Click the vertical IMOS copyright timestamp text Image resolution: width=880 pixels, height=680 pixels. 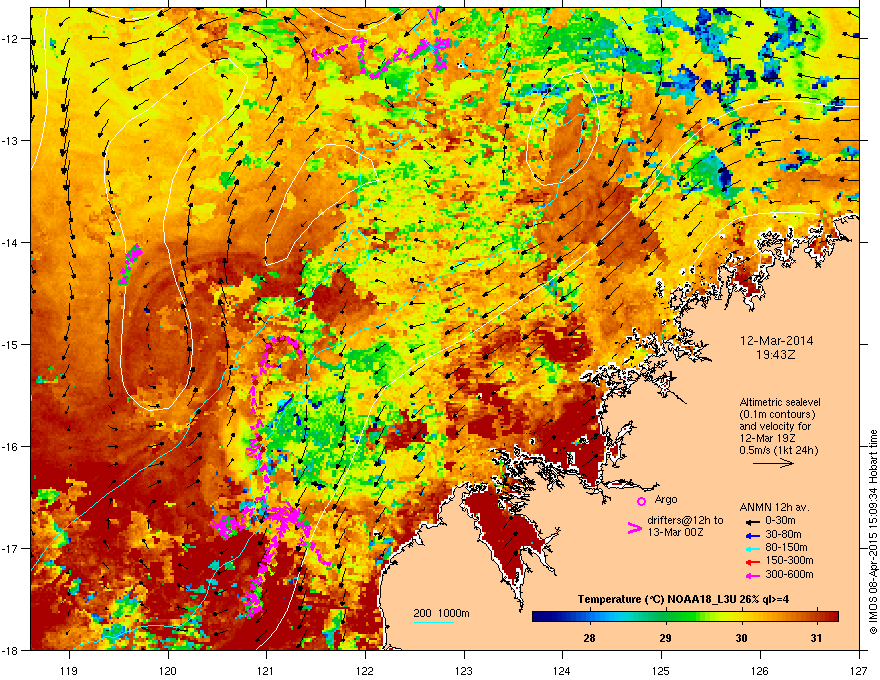click(x=873, y=532)
